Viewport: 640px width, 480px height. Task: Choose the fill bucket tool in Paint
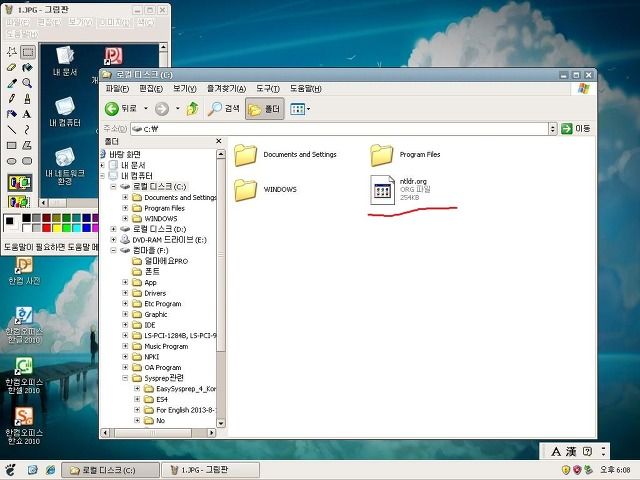27,67
